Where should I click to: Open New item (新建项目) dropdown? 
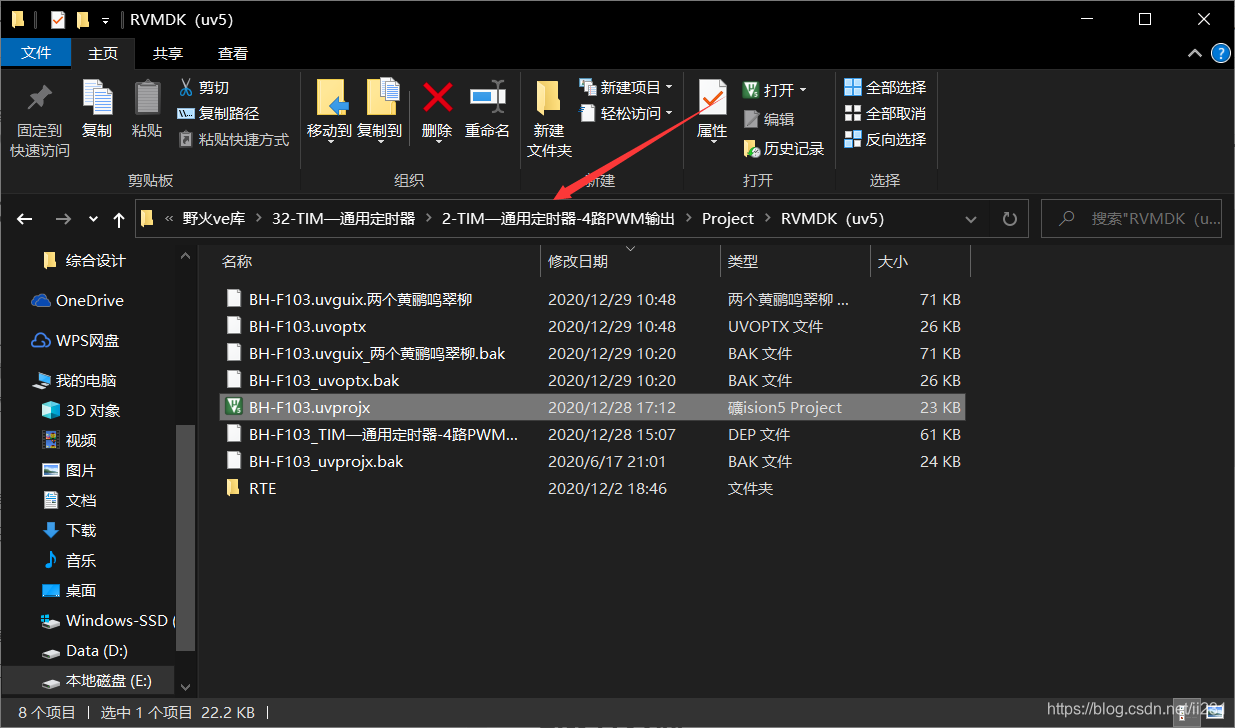pyautogui.click(x=626, y=88)
